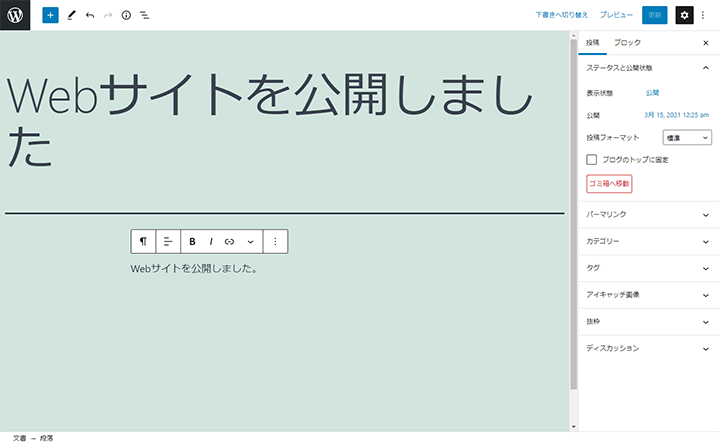This screenshot has width=720, height=444.
Task: Open the 投稿フォーマット dropdown
Action: [687, 137]
